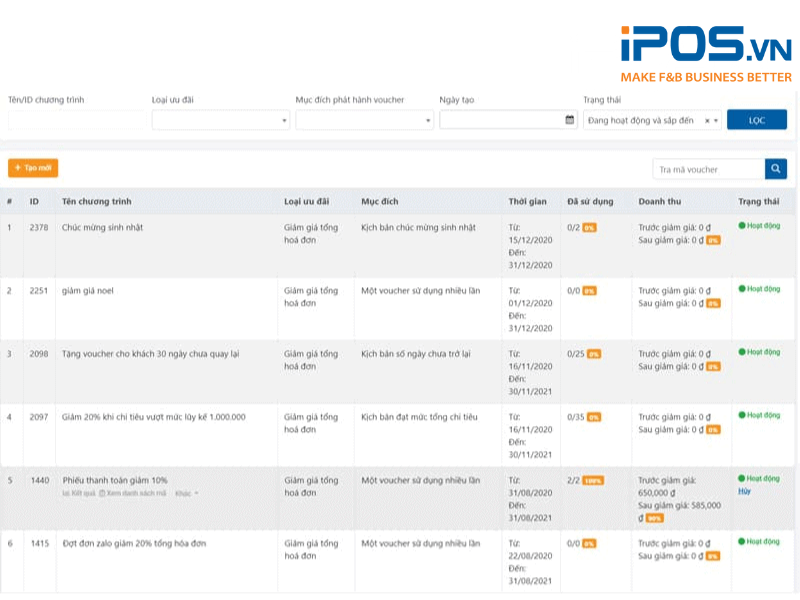Click the voucher search magnifier icon
Image resolution: width=800 pixels, height=600 pixels.
(x=775, y=169)
